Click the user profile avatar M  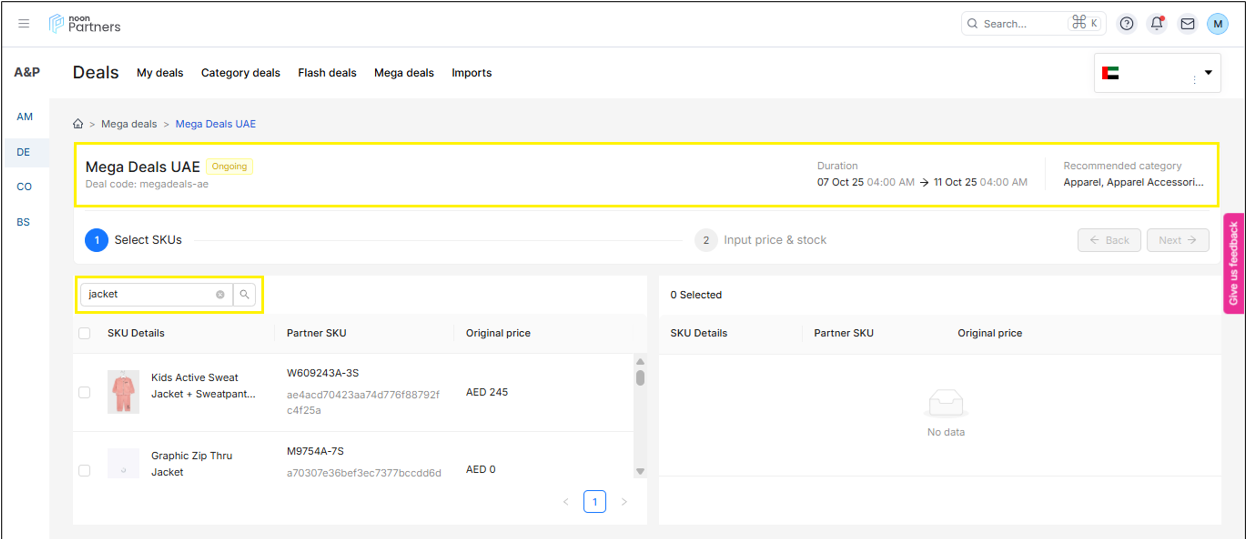(1217, 24)
